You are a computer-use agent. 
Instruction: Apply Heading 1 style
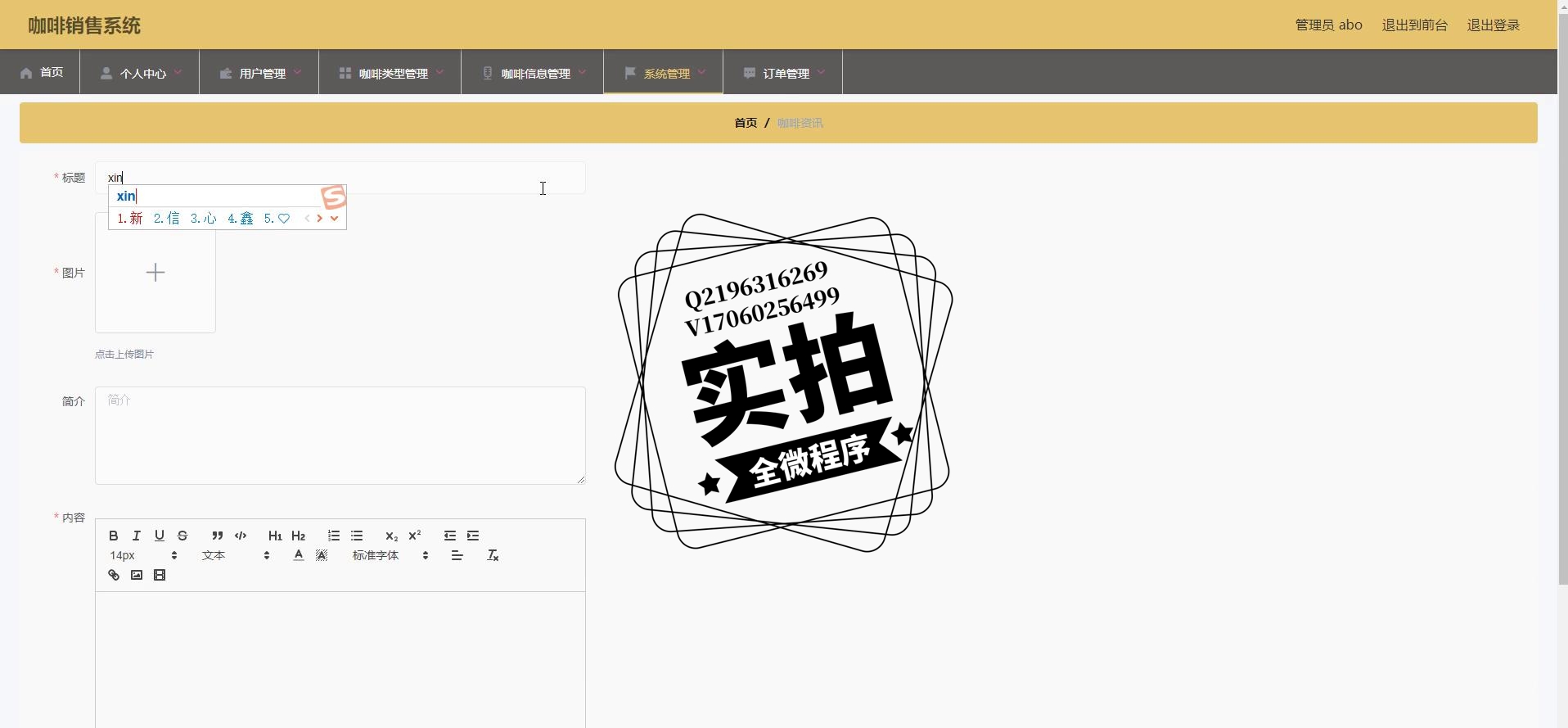coord(275,536)
